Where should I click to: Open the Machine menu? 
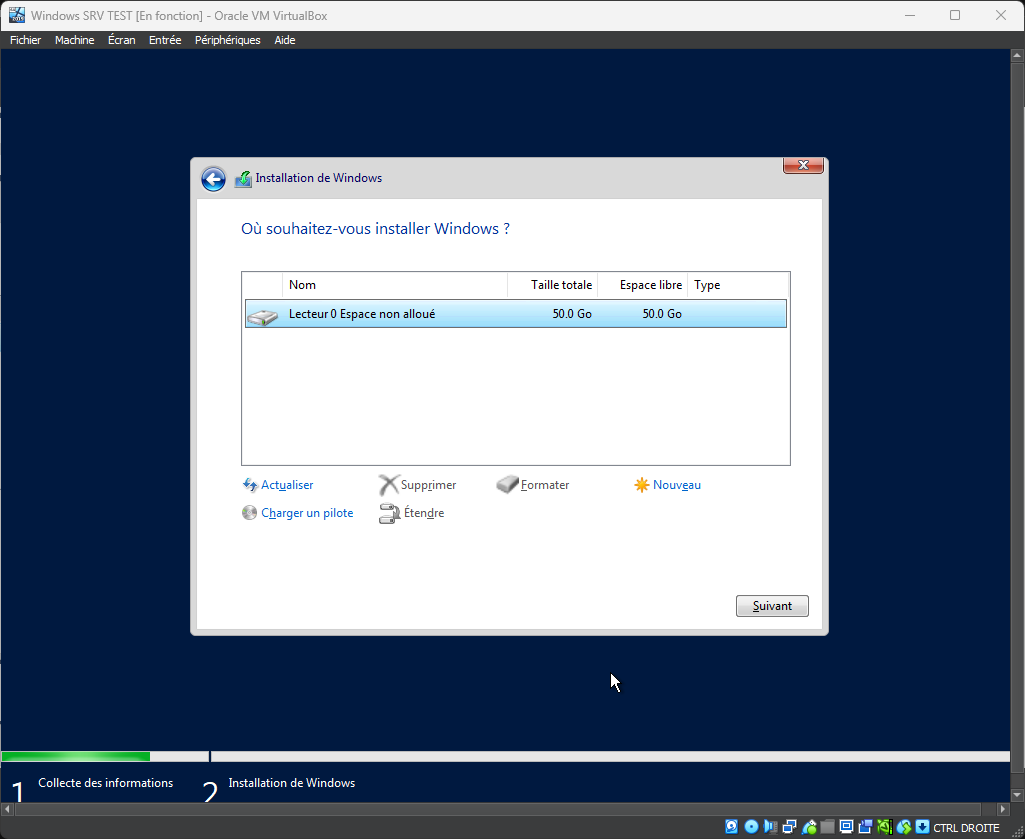point(74,40)
